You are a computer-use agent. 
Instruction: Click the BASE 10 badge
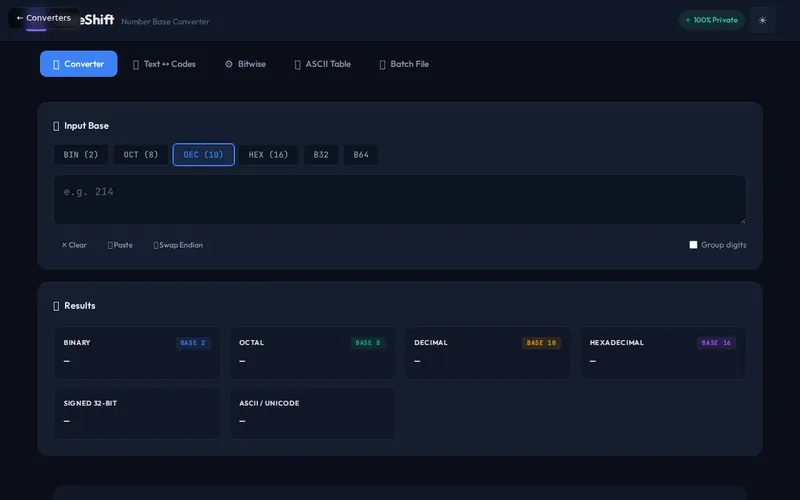click(541, 343)
